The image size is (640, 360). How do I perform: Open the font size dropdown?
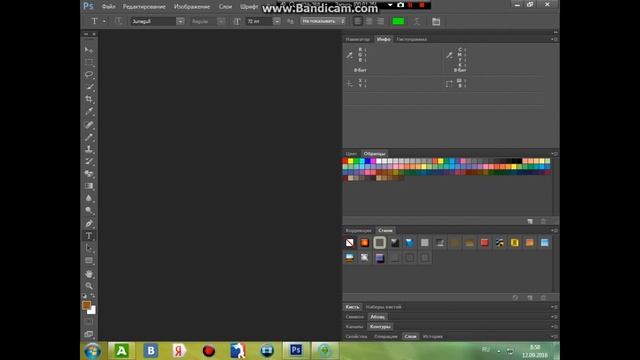[x=276, y=21]
